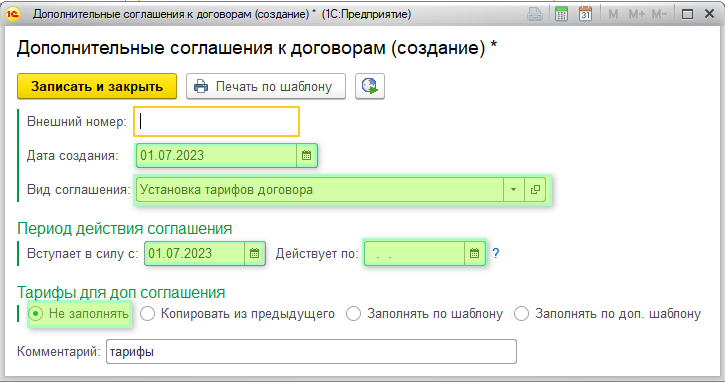Select the Не заполнять radio option
Viewport: 725px width, 383px height.
point(79,314)
